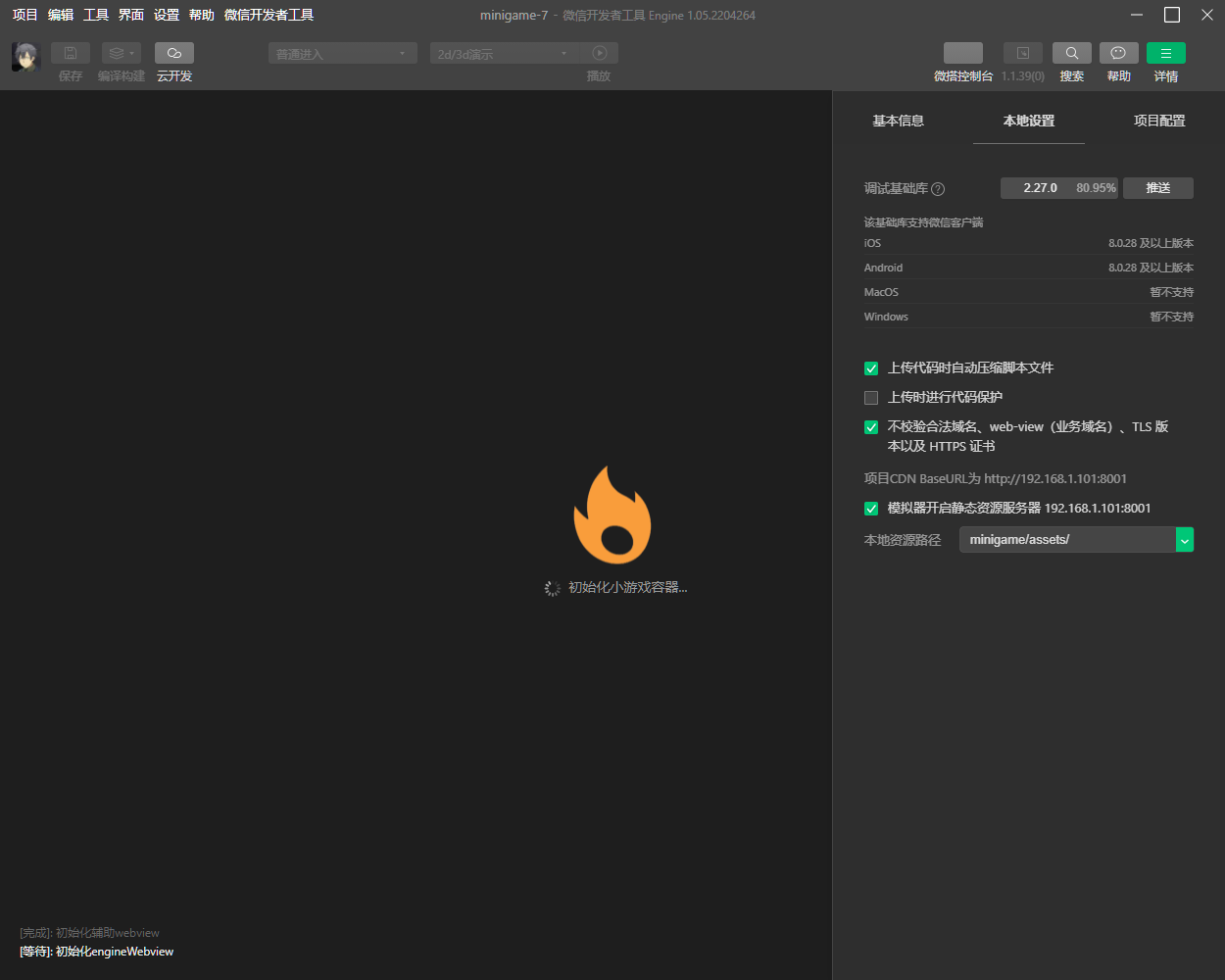Toggle 模拟器开启静态资源服务器 checkbox
The width and height of the screenshot is (1225, 980).
[x=871, y=509]
